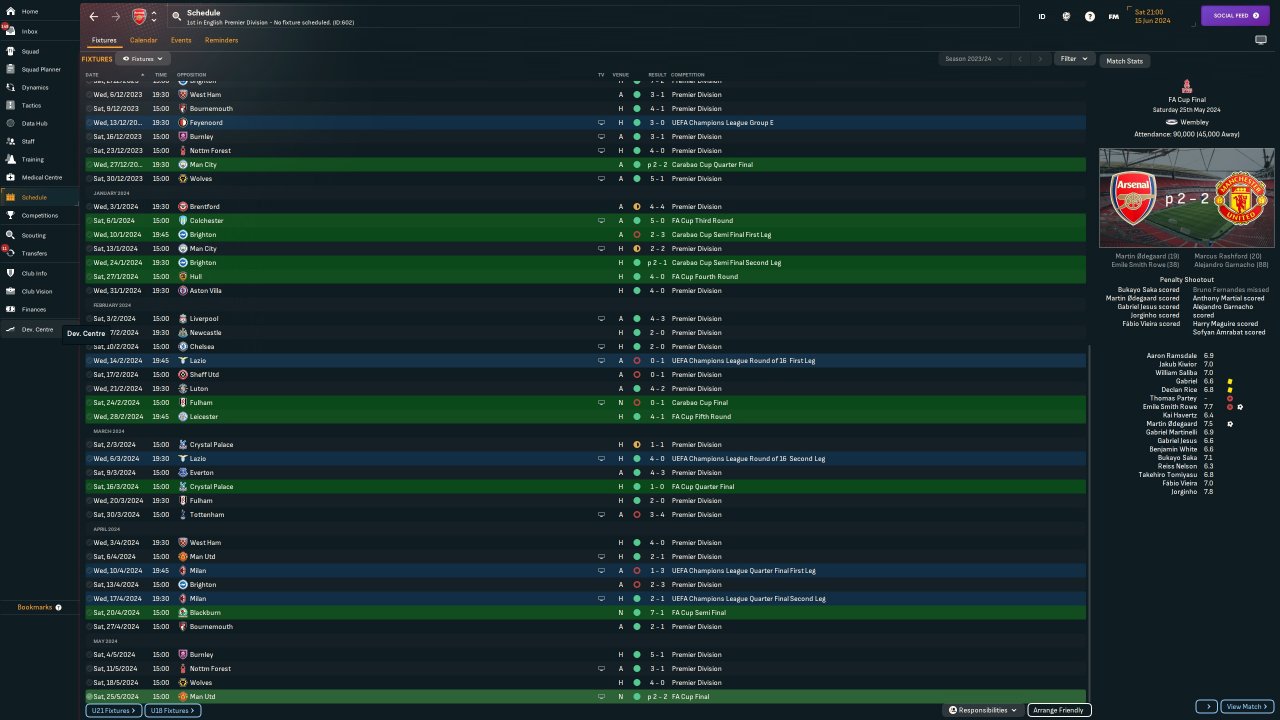This screenshot has width=1280, height=720.
Task: Click TV icon on Feyenoord fixture row
Action: tap(601, 123)
